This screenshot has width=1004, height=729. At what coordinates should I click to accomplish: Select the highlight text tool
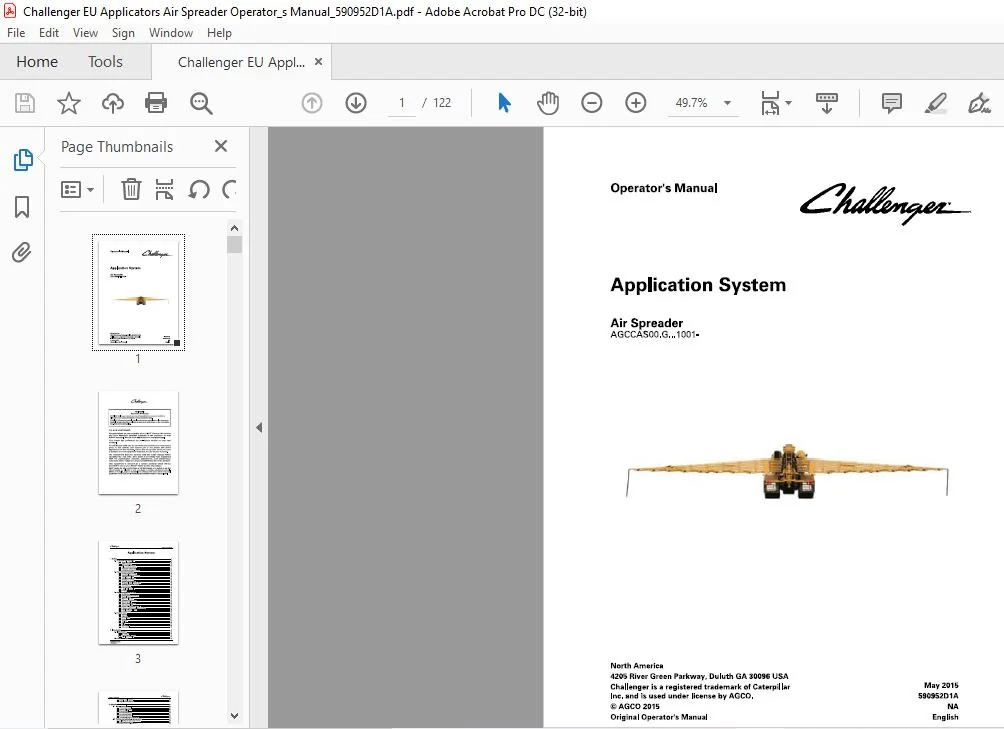coord(935,103)
